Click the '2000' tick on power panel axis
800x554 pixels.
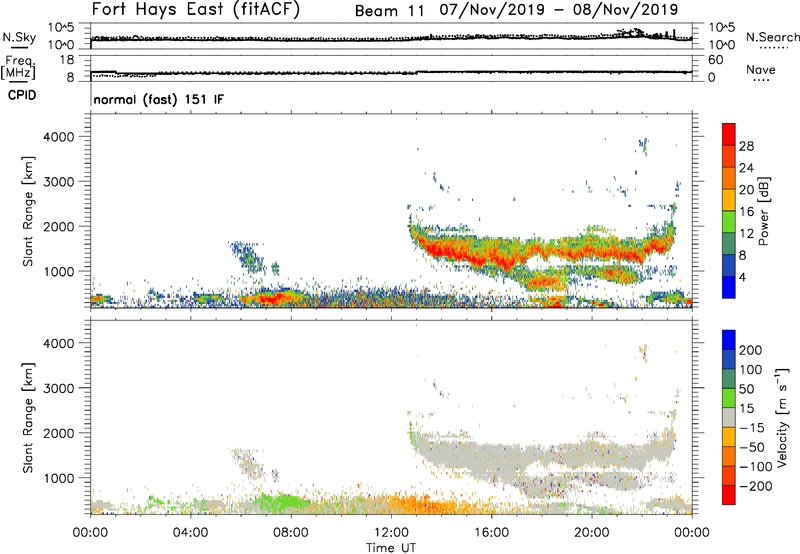(x=59, y=226)
